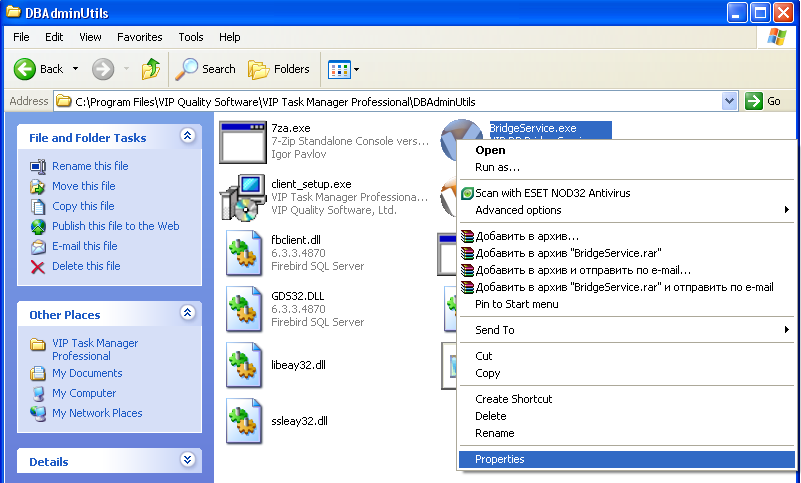The image size is (801, 483).
Task: Click the libeay32.dll file icon
Action: (x=243, y=365)
